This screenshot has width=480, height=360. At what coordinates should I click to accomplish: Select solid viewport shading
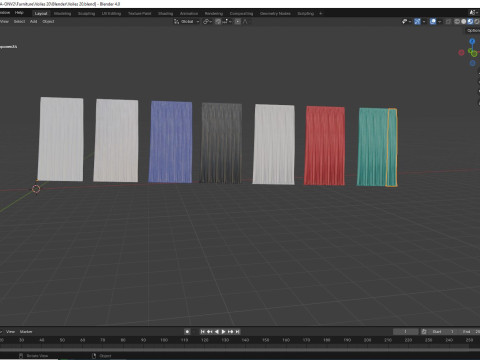463,22
